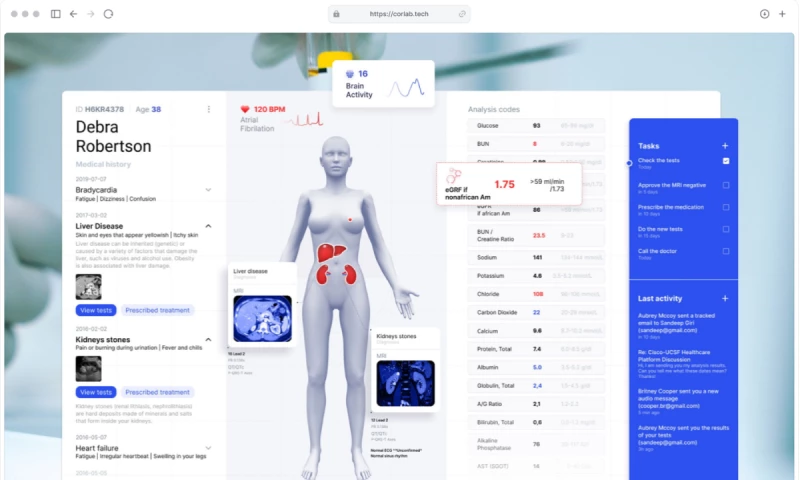Open a new tab with the plus icon
The width and height of the screenshot is (800, 480).
pyautogui.click(x=782, y=14)
